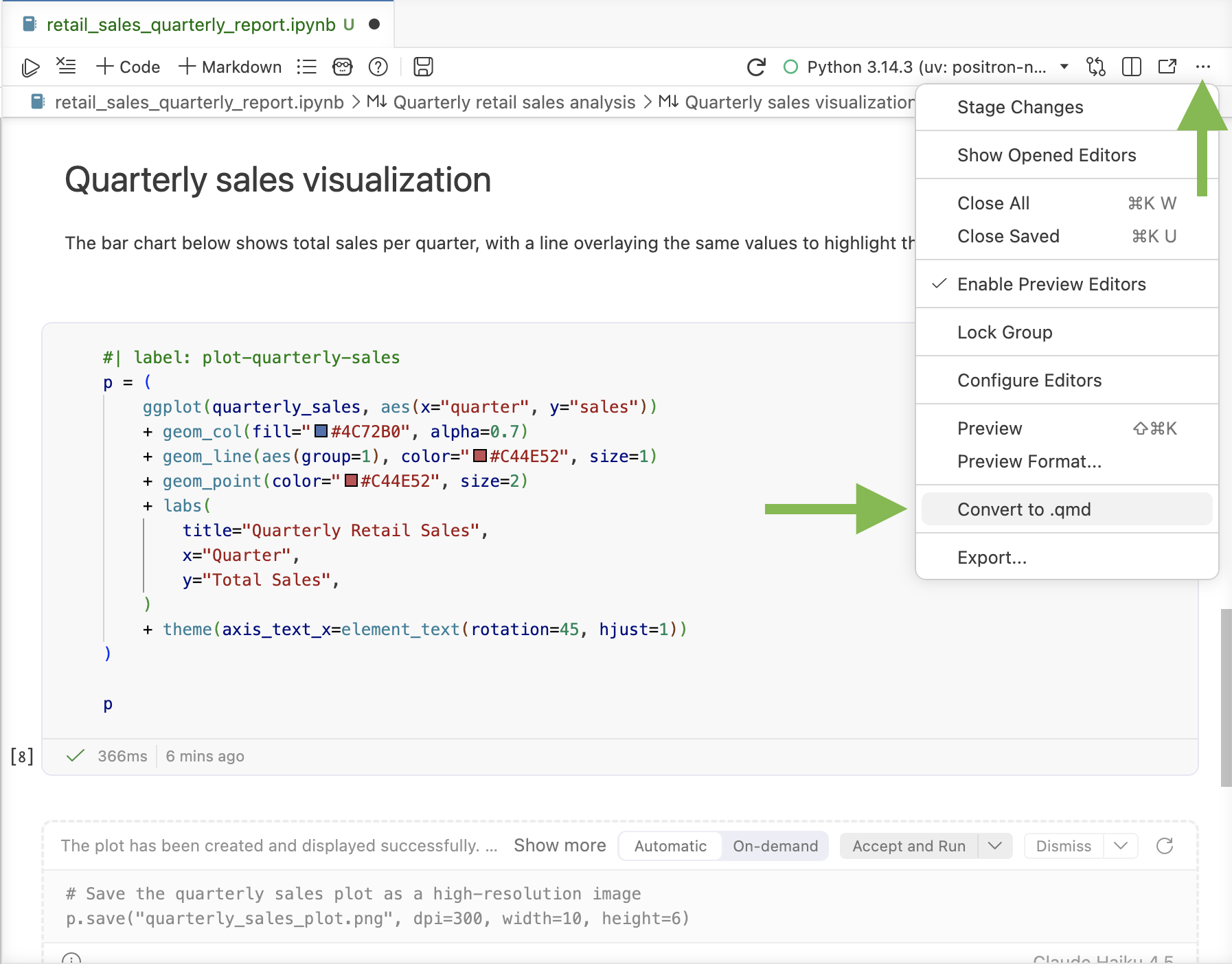Select Preview Format... menu entry

(x=1066, y=461)
